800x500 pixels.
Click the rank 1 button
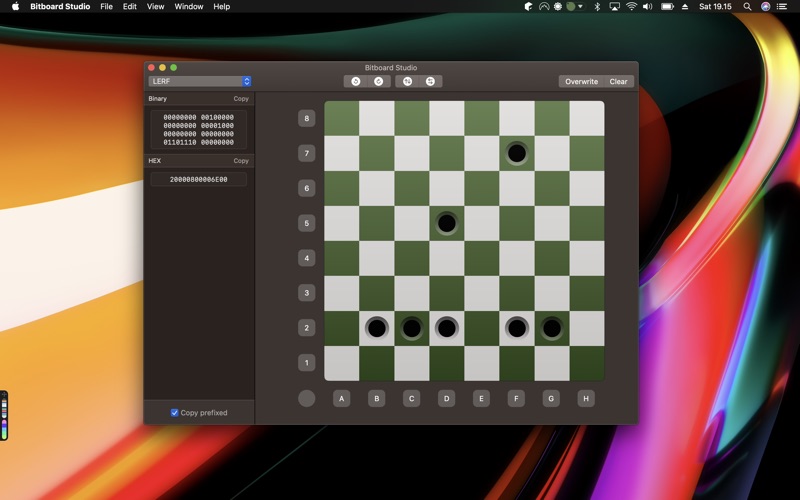[307, 363]
